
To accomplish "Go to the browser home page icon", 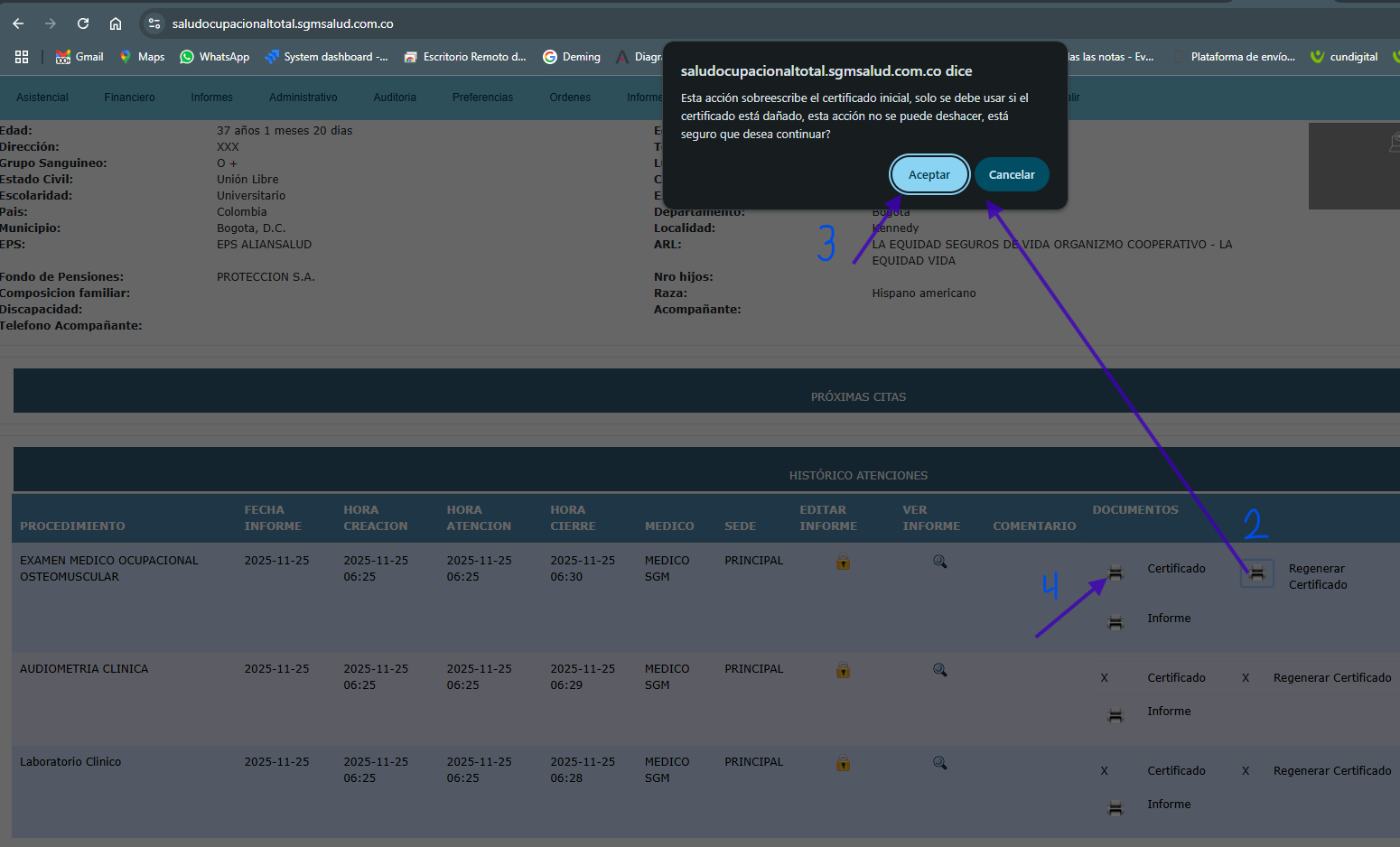I will pos(116,23).
